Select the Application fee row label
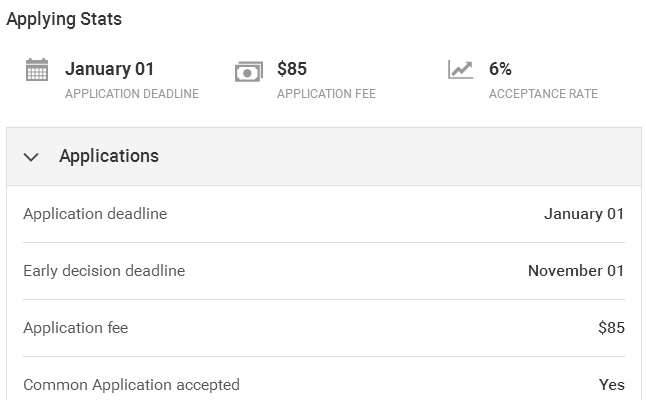 point(76,328)
